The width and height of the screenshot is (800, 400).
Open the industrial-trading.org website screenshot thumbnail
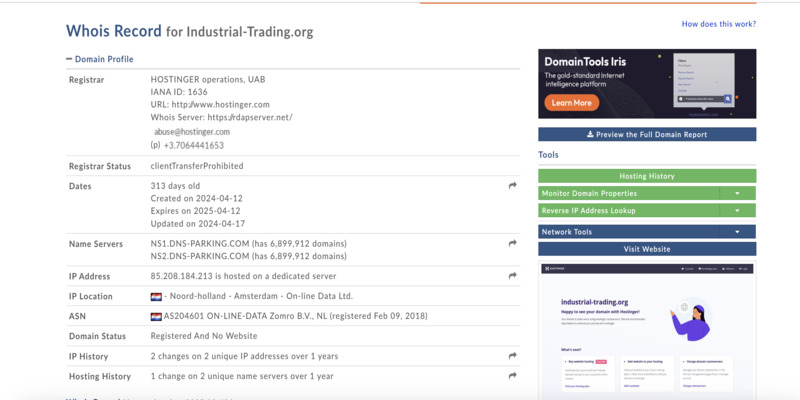[x=647, y=331]
